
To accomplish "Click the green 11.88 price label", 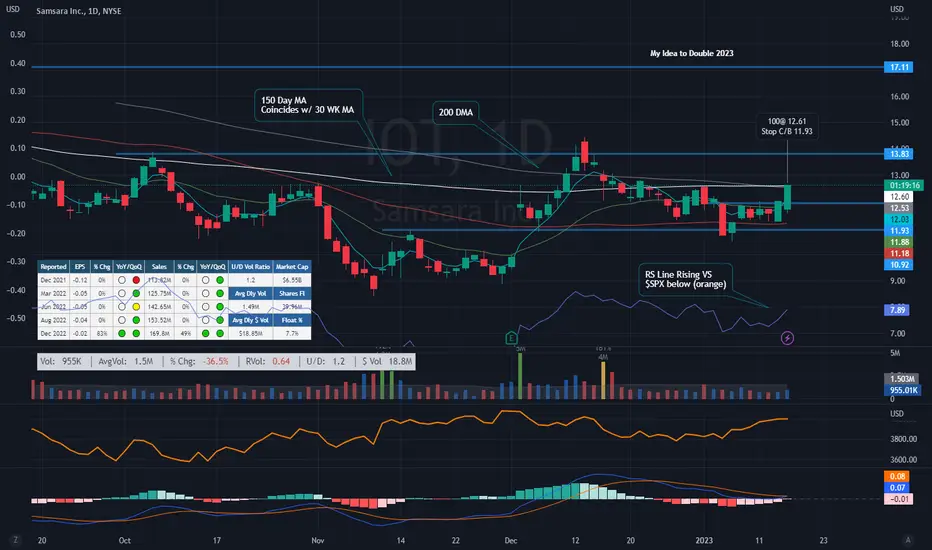I will [899, 242].
